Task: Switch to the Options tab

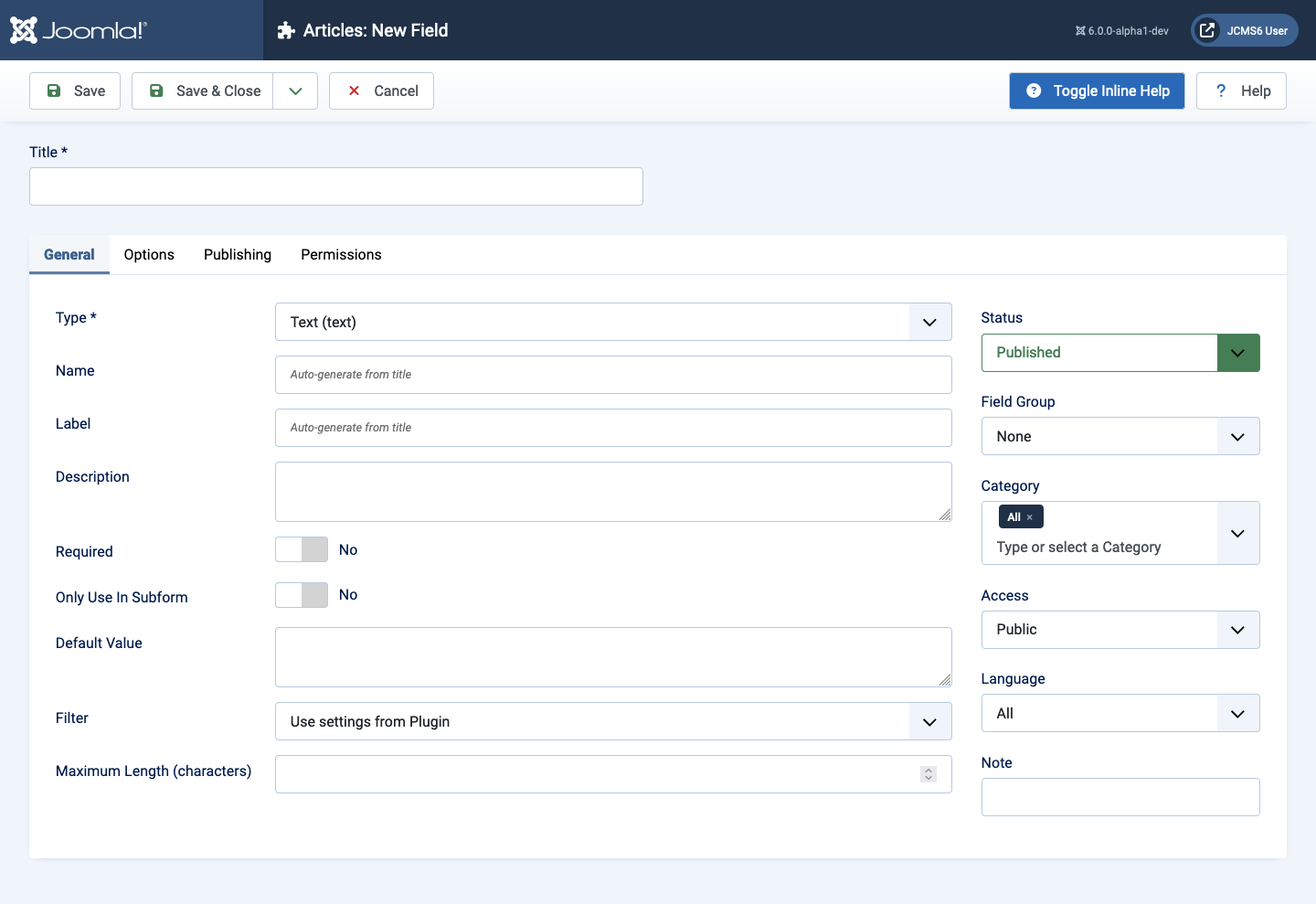Action: pyautogui.click(x=149, y=254)
